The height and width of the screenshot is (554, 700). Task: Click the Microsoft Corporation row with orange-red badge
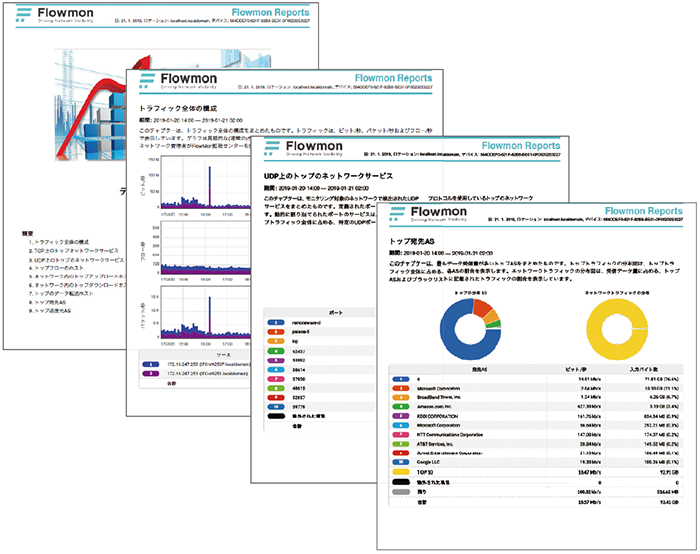tap(536, 388)
